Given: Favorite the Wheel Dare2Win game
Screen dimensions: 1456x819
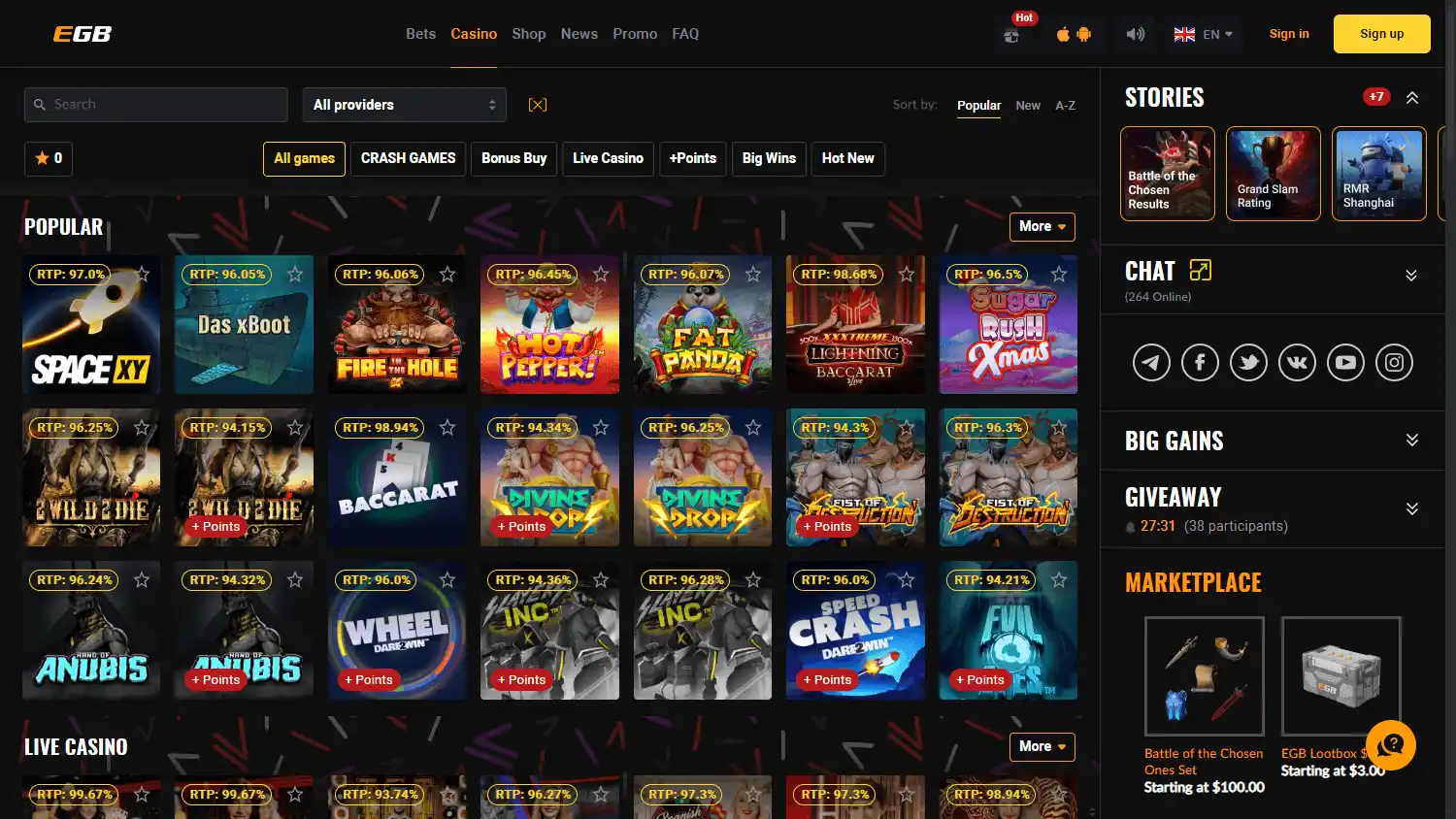Looking at the screenshot, I should pos(447,580).
